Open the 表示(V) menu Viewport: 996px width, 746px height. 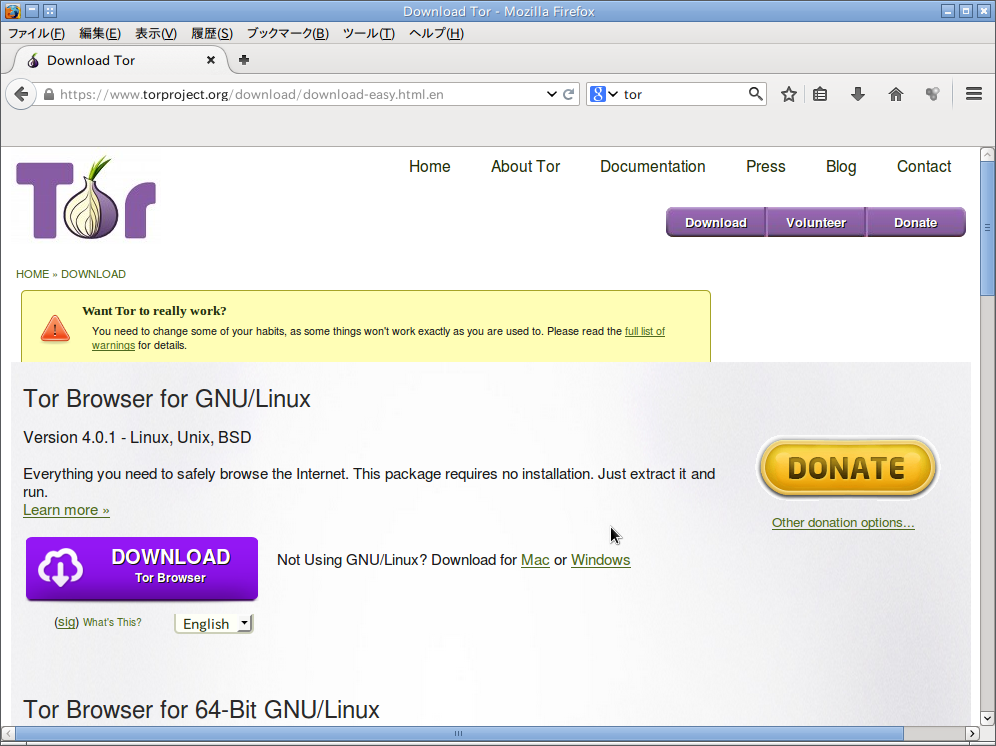[156, 33]
